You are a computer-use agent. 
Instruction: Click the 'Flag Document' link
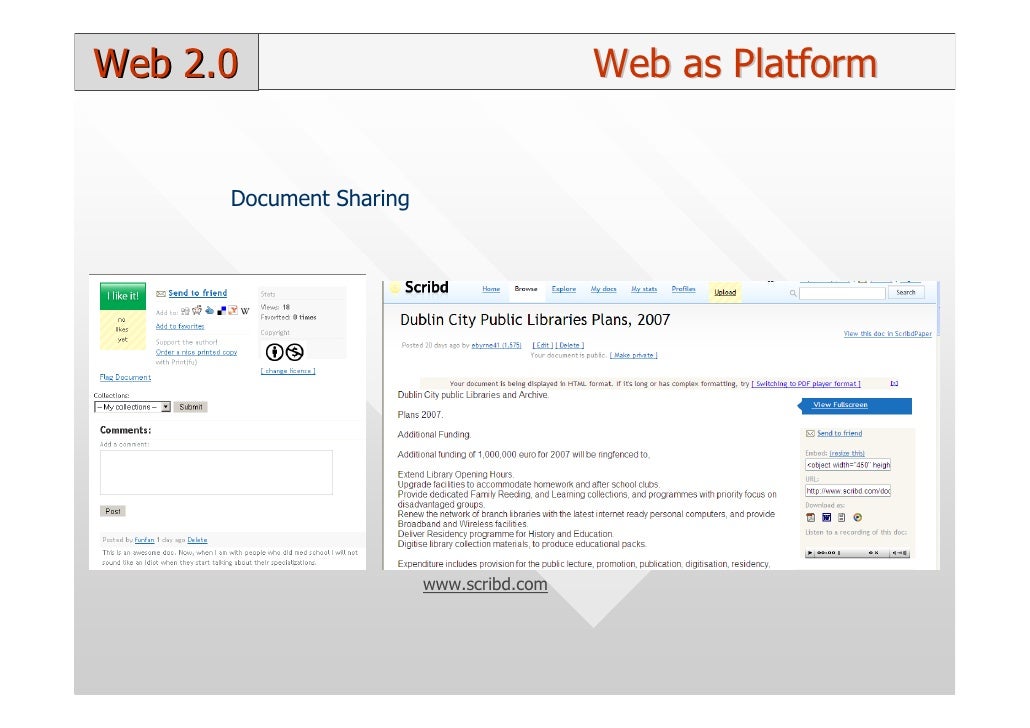(125, 378)
